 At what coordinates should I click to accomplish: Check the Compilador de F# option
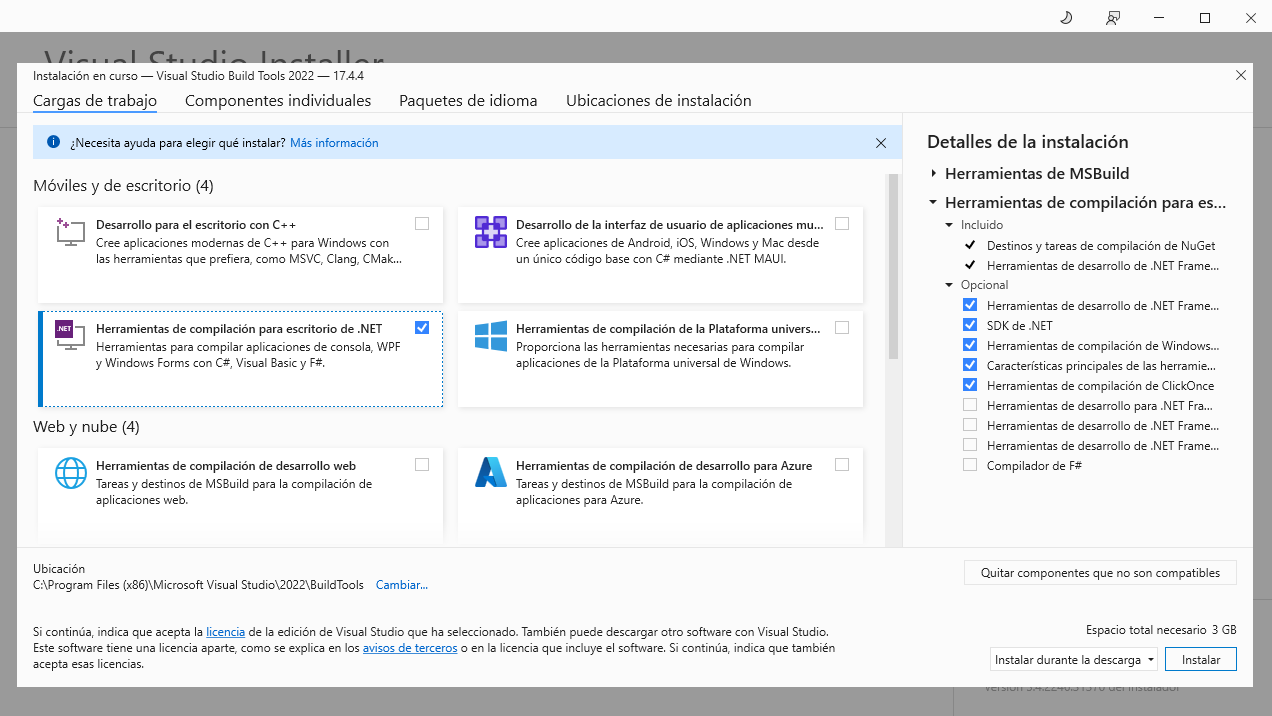tap(970, 465)
